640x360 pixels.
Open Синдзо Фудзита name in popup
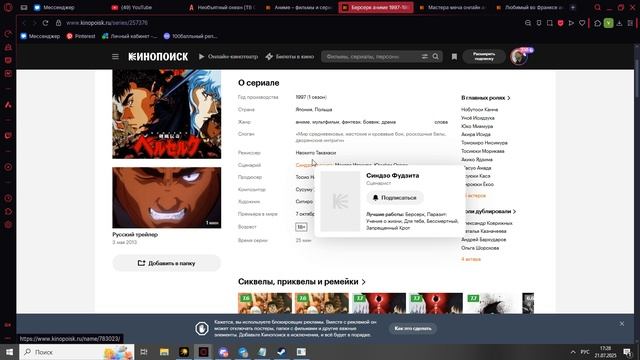(x=393, y=176)
